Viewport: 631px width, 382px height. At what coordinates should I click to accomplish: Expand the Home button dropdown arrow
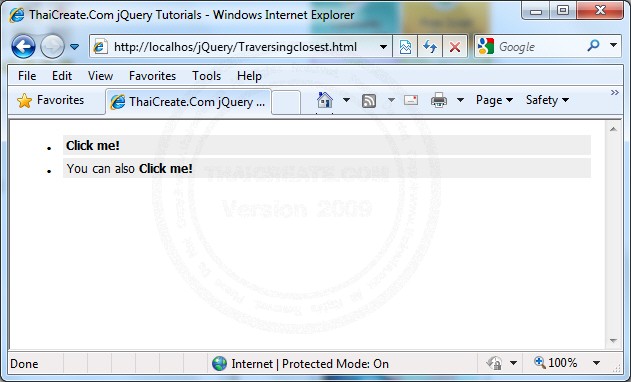[346, 100]
